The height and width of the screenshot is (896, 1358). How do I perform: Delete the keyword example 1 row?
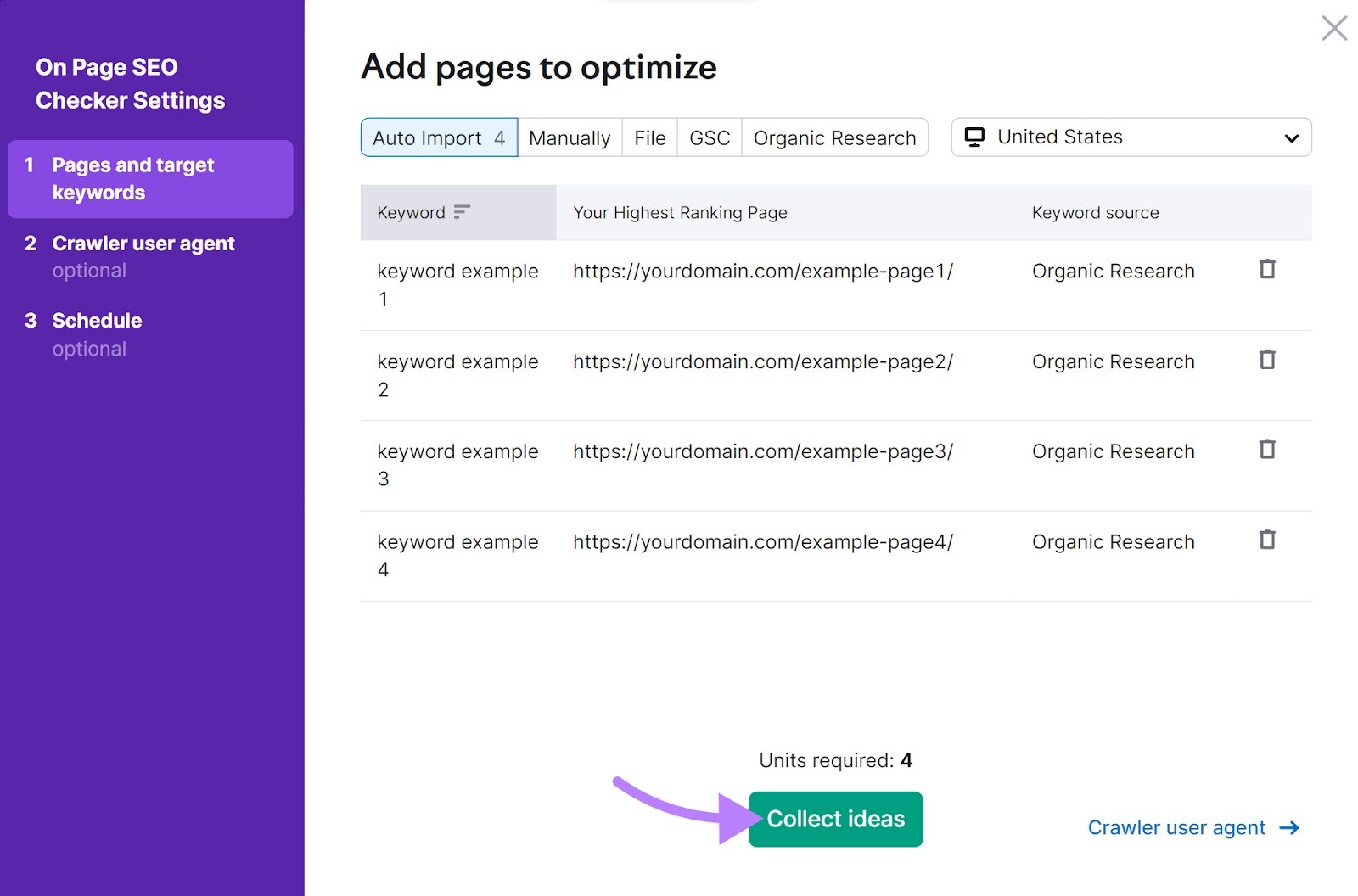click(x=1267, y=269)
